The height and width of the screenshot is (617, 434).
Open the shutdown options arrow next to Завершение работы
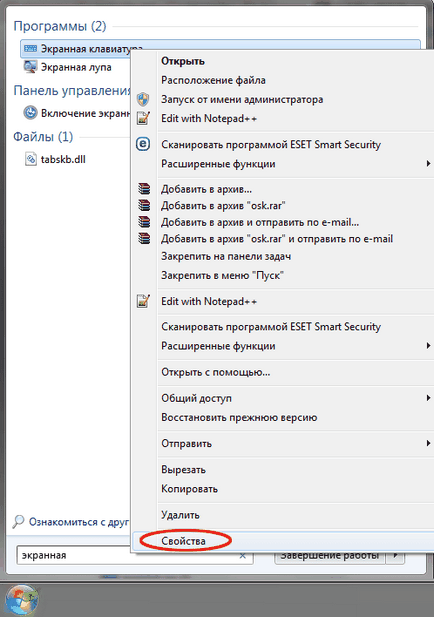coord(395,555)
